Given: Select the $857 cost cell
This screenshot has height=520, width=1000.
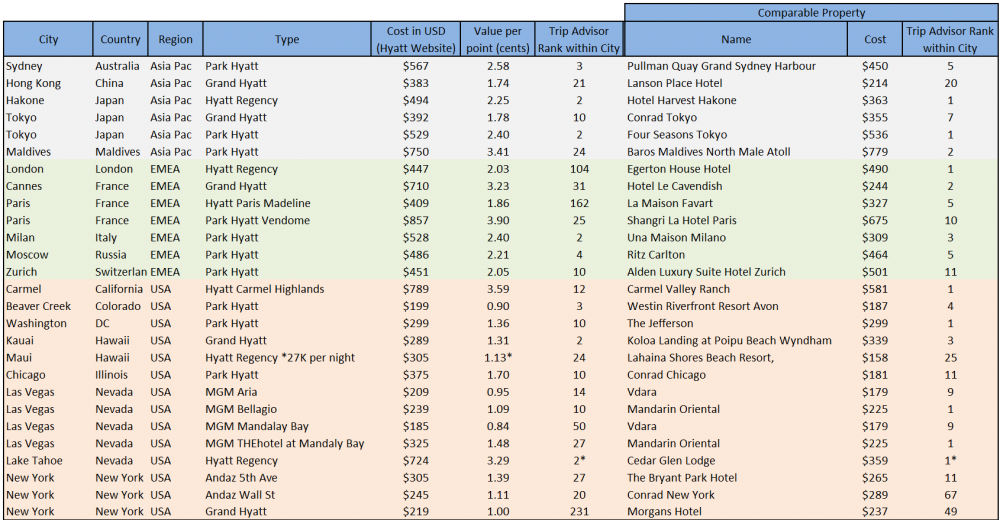Looking at the screenshot, I should 416,221.
